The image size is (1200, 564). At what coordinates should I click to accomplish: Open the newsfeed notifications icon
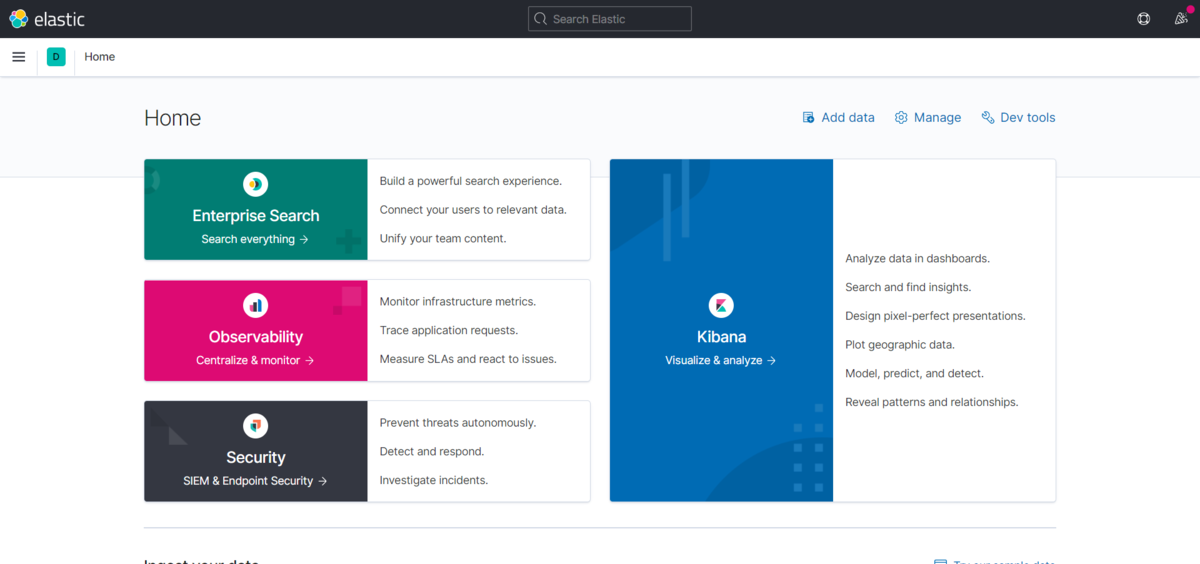click(x=1181, y=19)
